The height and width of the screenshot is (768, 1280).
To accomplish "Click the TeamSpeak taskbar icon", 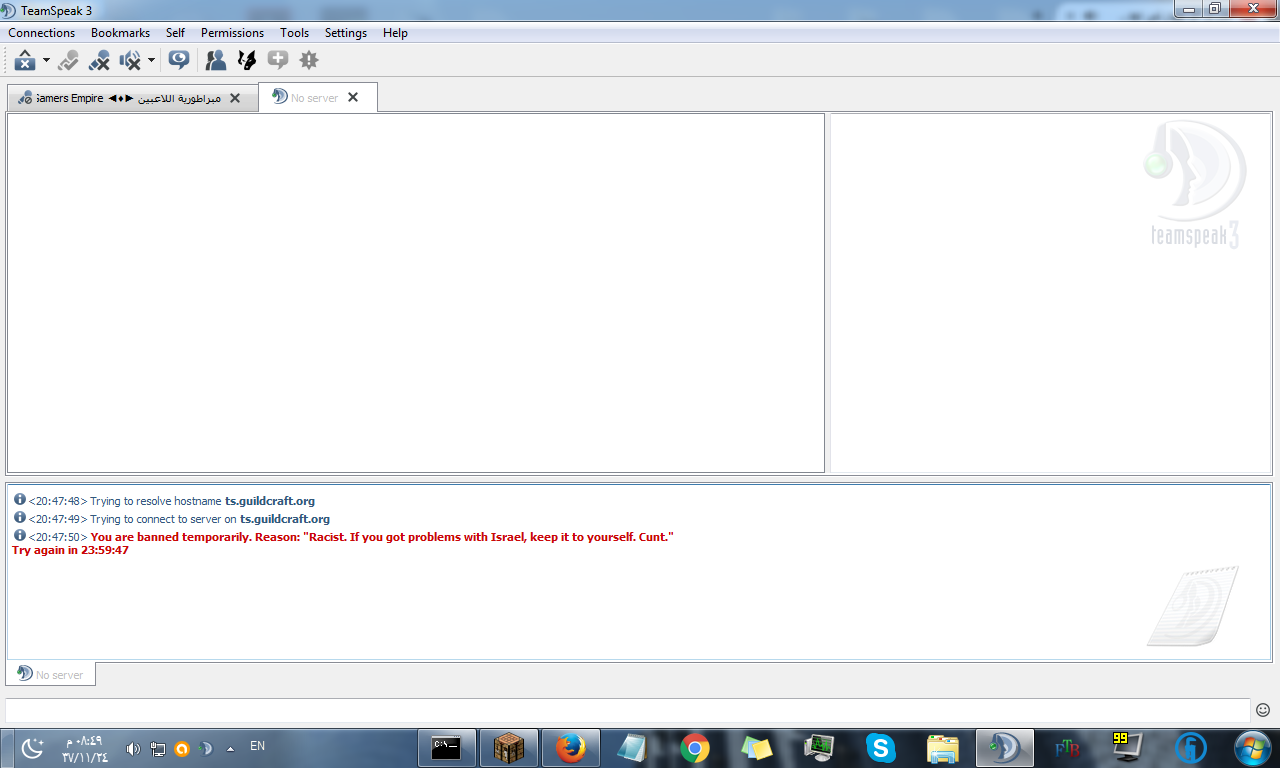I will click(x=1005, y=747).
